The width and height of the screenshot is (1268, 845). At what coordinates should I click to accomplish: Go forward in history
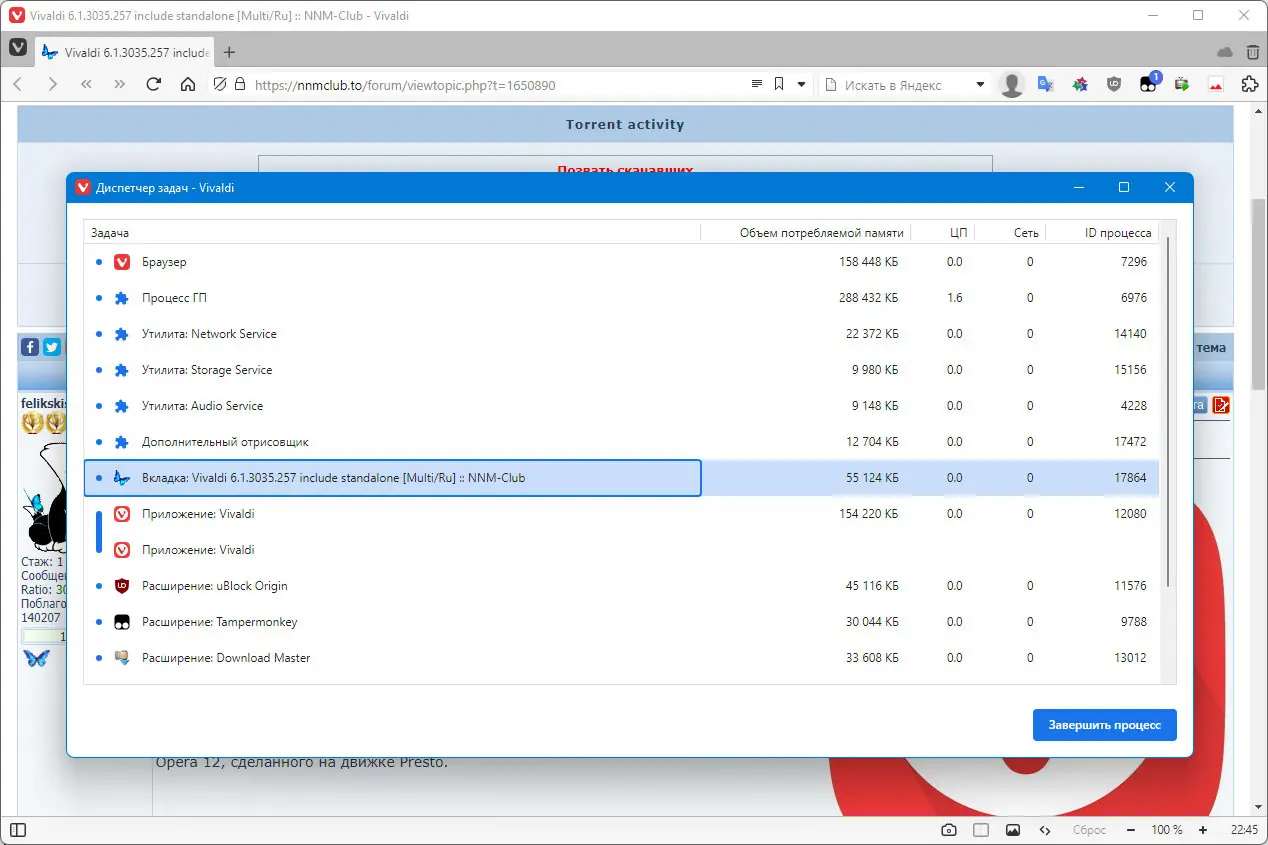point(52,85)
